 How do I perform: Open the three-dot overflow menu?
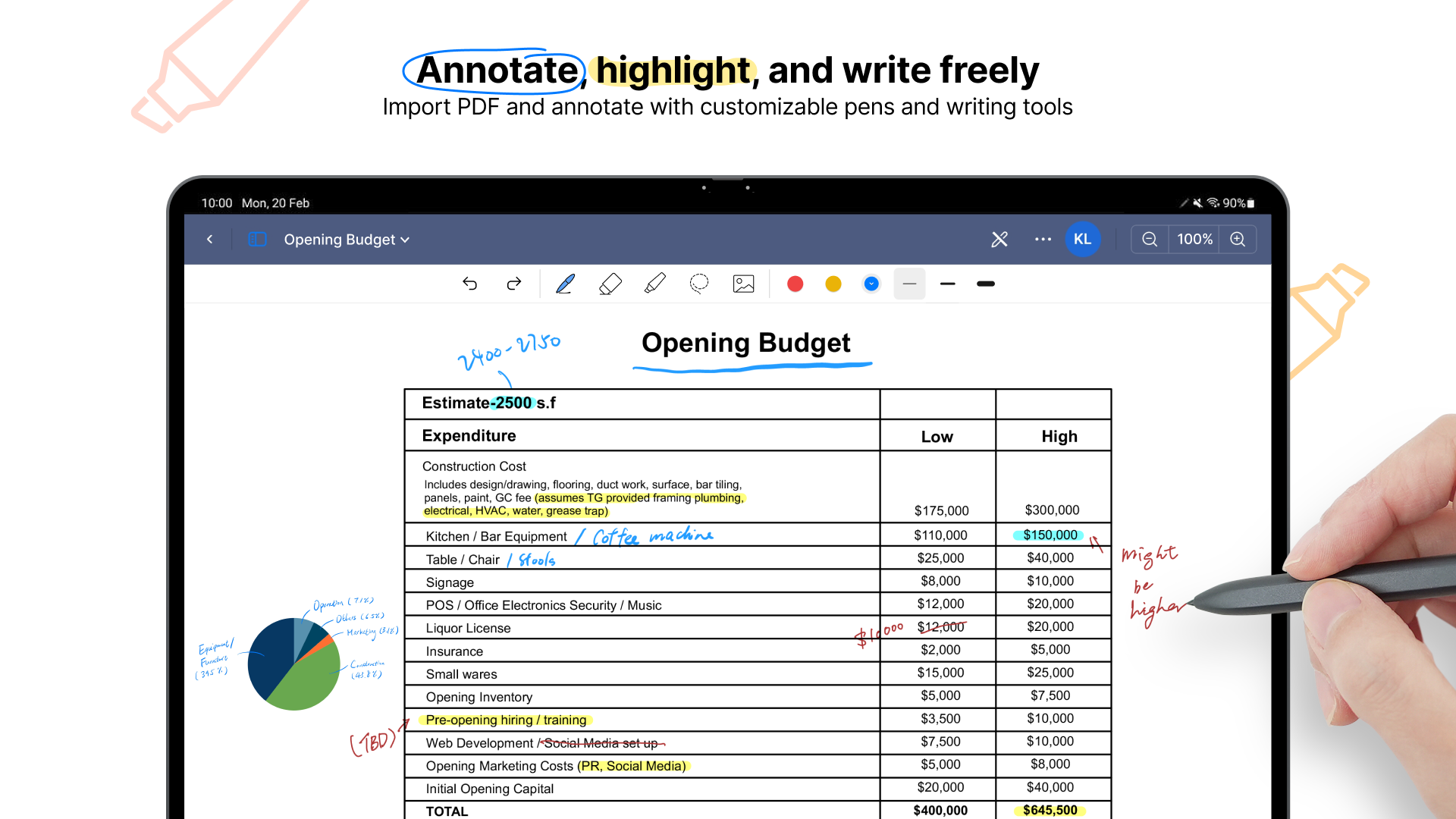[1043, 239]
